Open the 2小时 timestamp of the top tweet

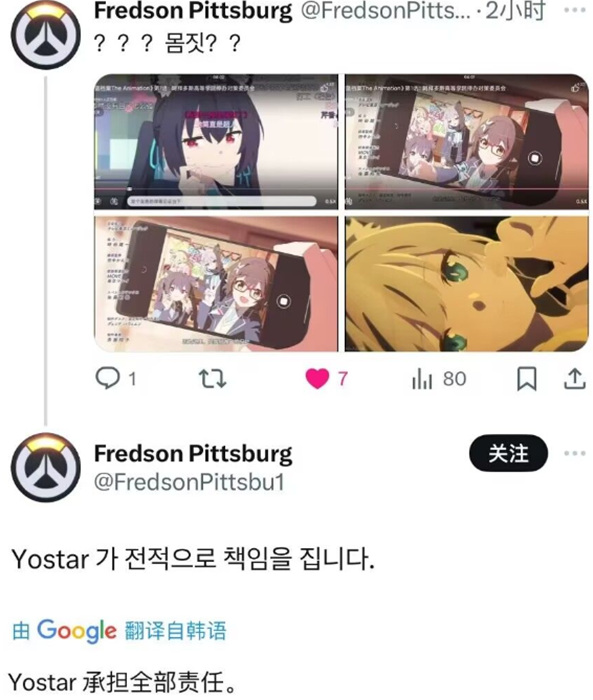pos(515,11)
